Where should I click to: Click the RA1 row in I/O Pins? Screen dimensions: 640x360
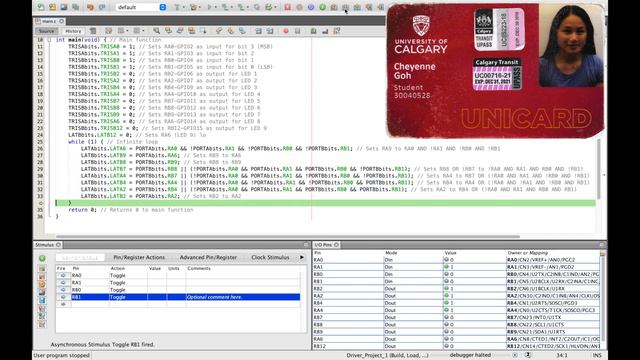tap(456, 267)
